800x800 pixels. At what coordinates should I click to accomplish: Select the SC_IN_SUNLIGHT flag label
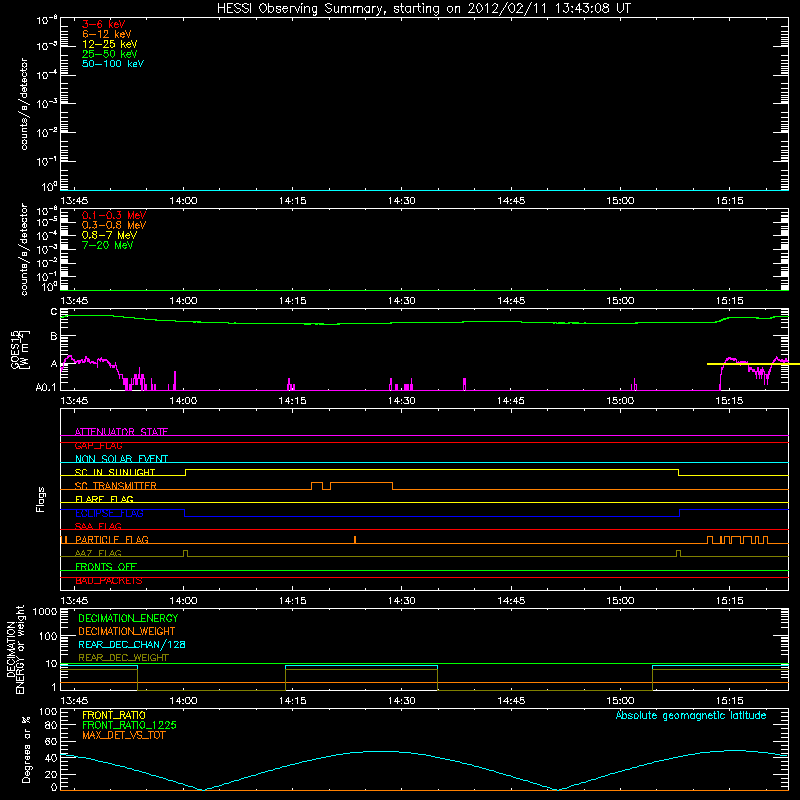coord(115,472)
